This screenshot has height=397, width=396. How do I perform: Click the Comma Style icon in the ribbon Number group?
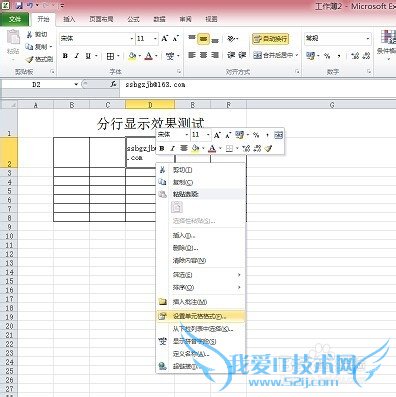point(339,56)
